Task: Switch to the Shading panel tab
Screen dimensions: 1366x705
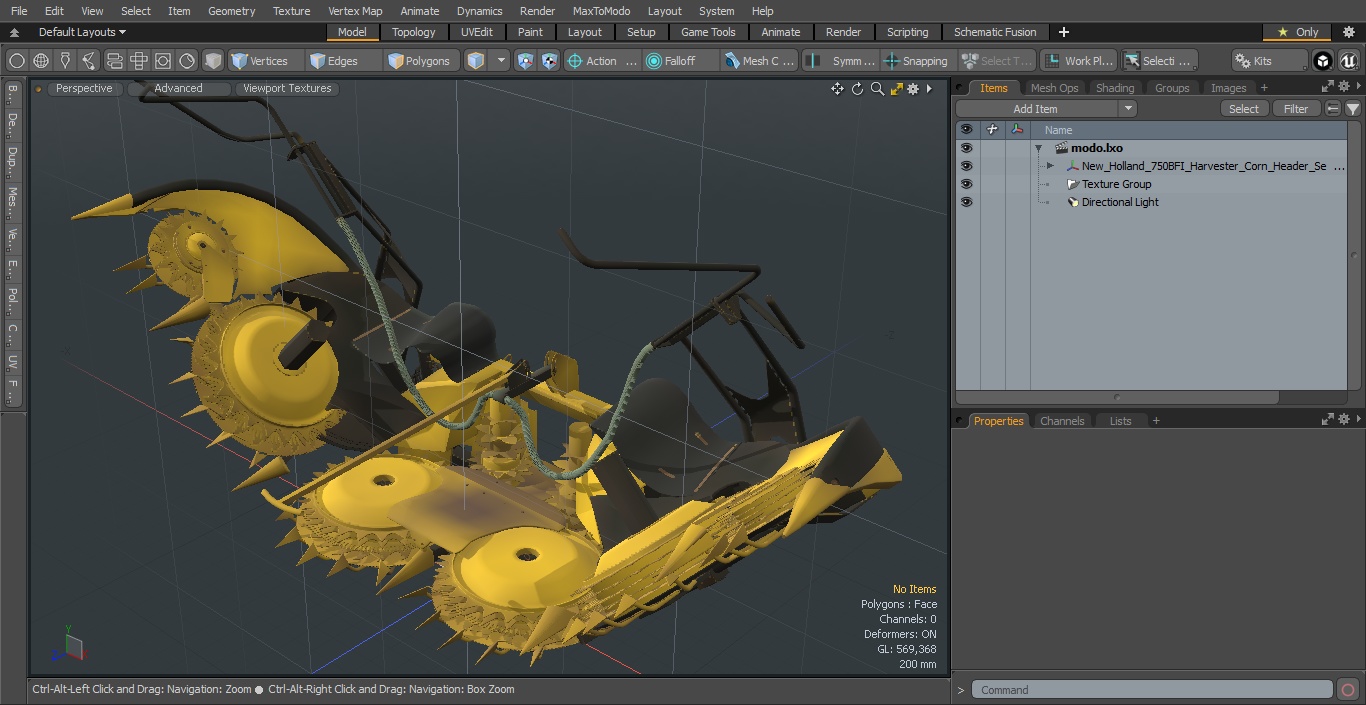Action: point(1115,88)
